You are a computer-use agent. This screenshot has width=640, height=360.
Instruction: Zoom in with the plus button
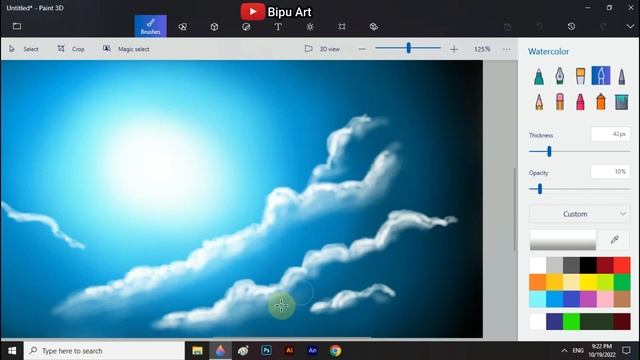pyautogui.click(x=454, y=49)
